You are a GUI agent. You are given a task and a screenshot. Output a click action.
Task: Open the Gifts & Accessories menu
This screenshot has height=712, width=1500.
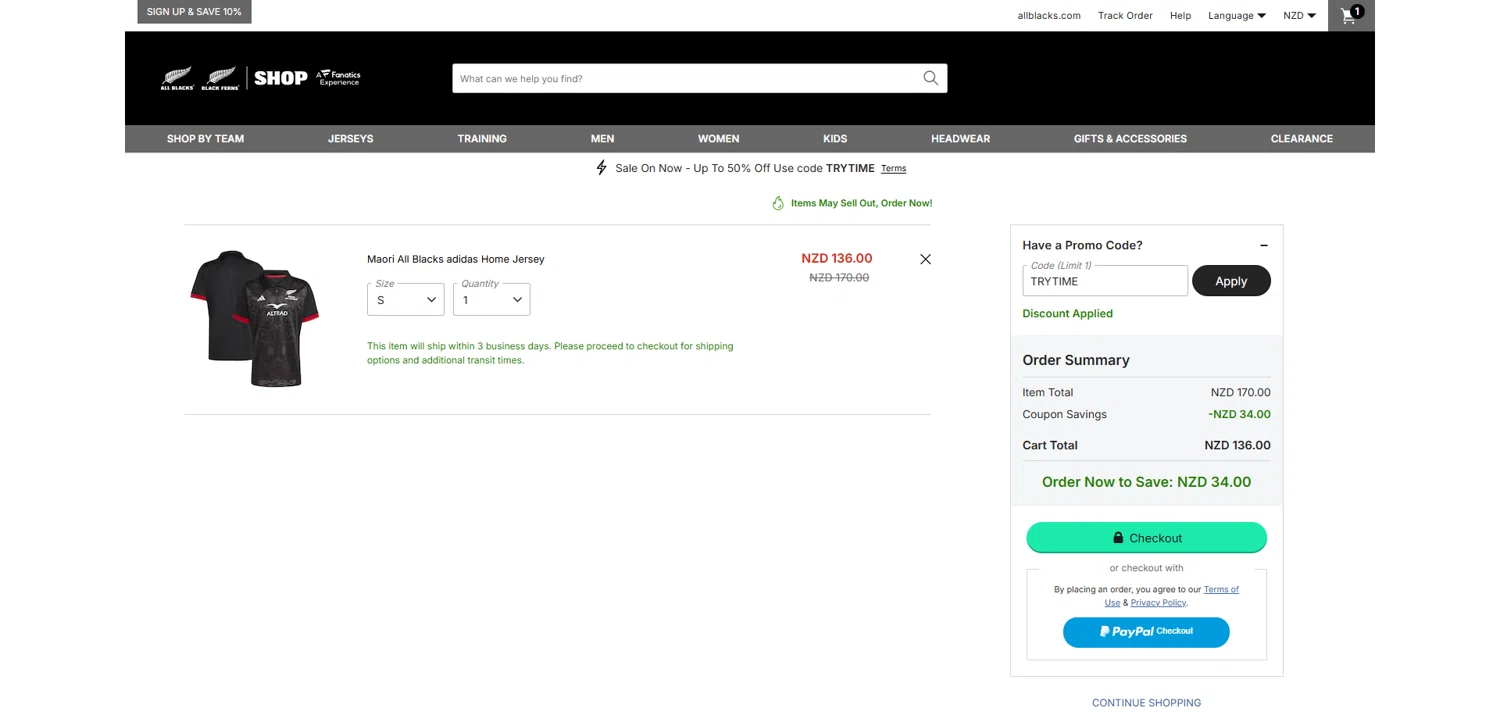1130,139
